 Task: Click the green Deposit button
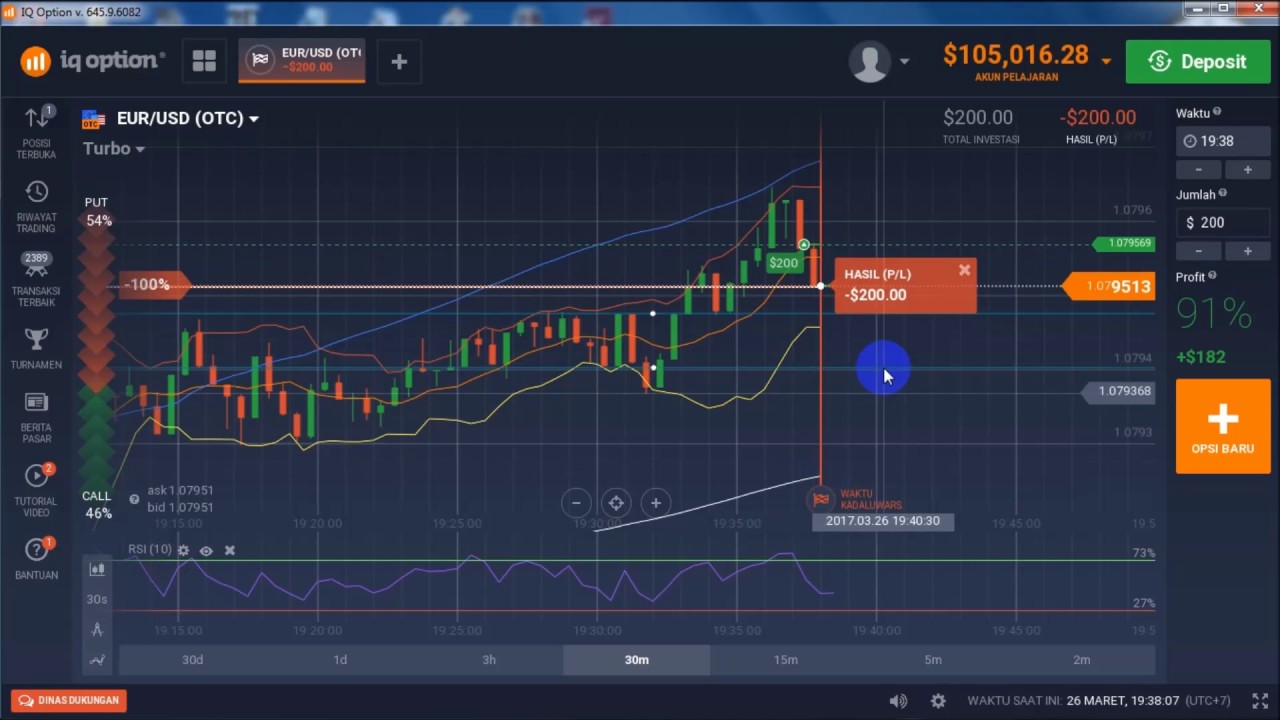pos(1198,62)
